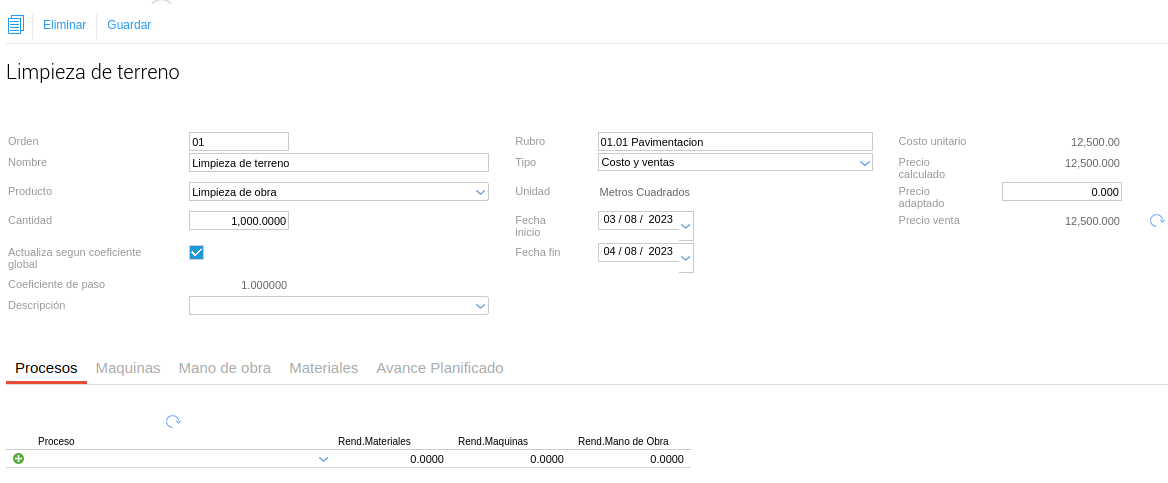Screen dimensions: 1168x483
Task: Click the refresh icon above the Proceso table
Action: (173, 422)
